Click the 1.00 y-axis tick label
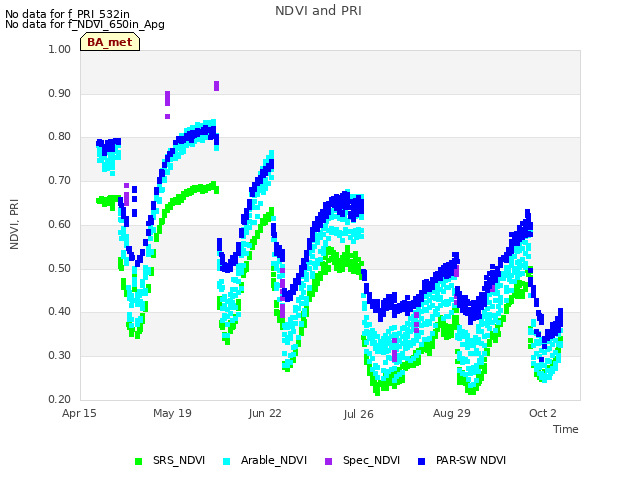 [x=60, y=49]
